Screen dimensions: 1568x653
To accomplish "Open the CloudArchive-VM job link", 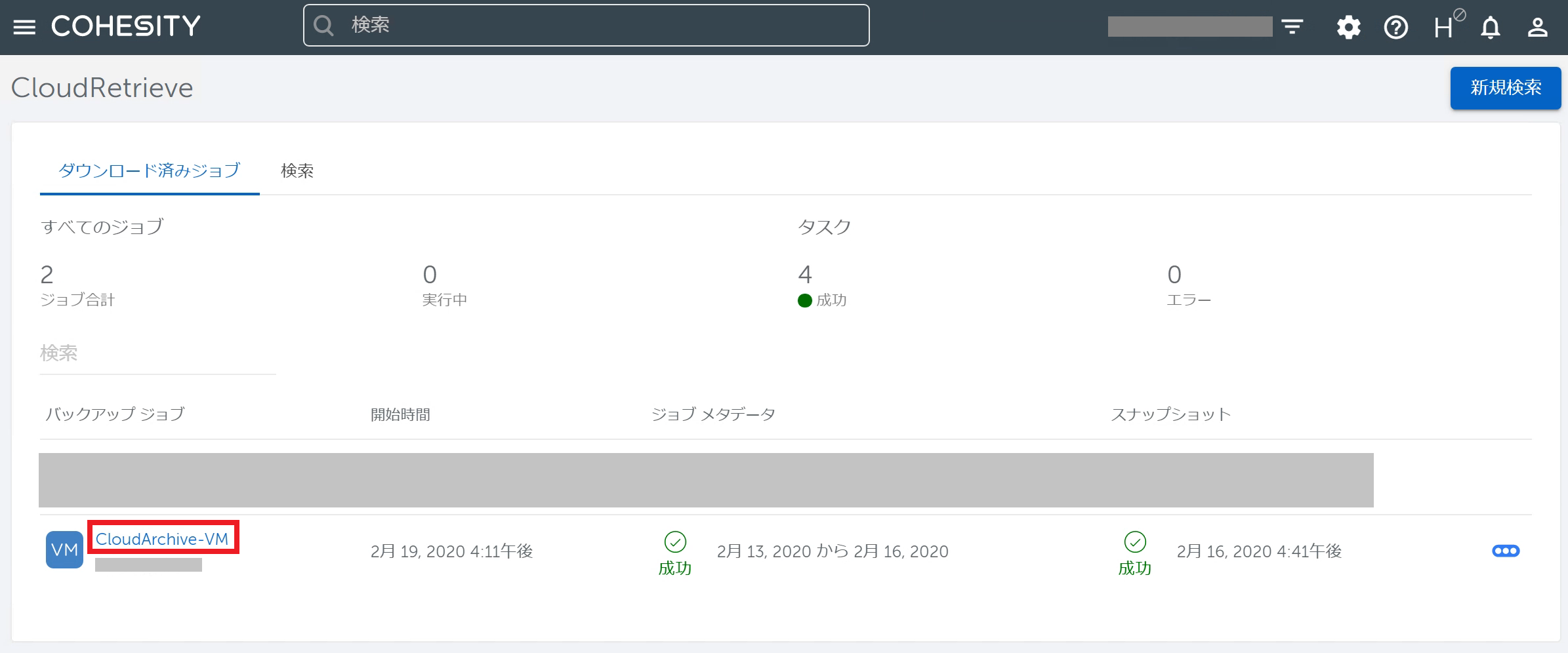I will [162, 539].
